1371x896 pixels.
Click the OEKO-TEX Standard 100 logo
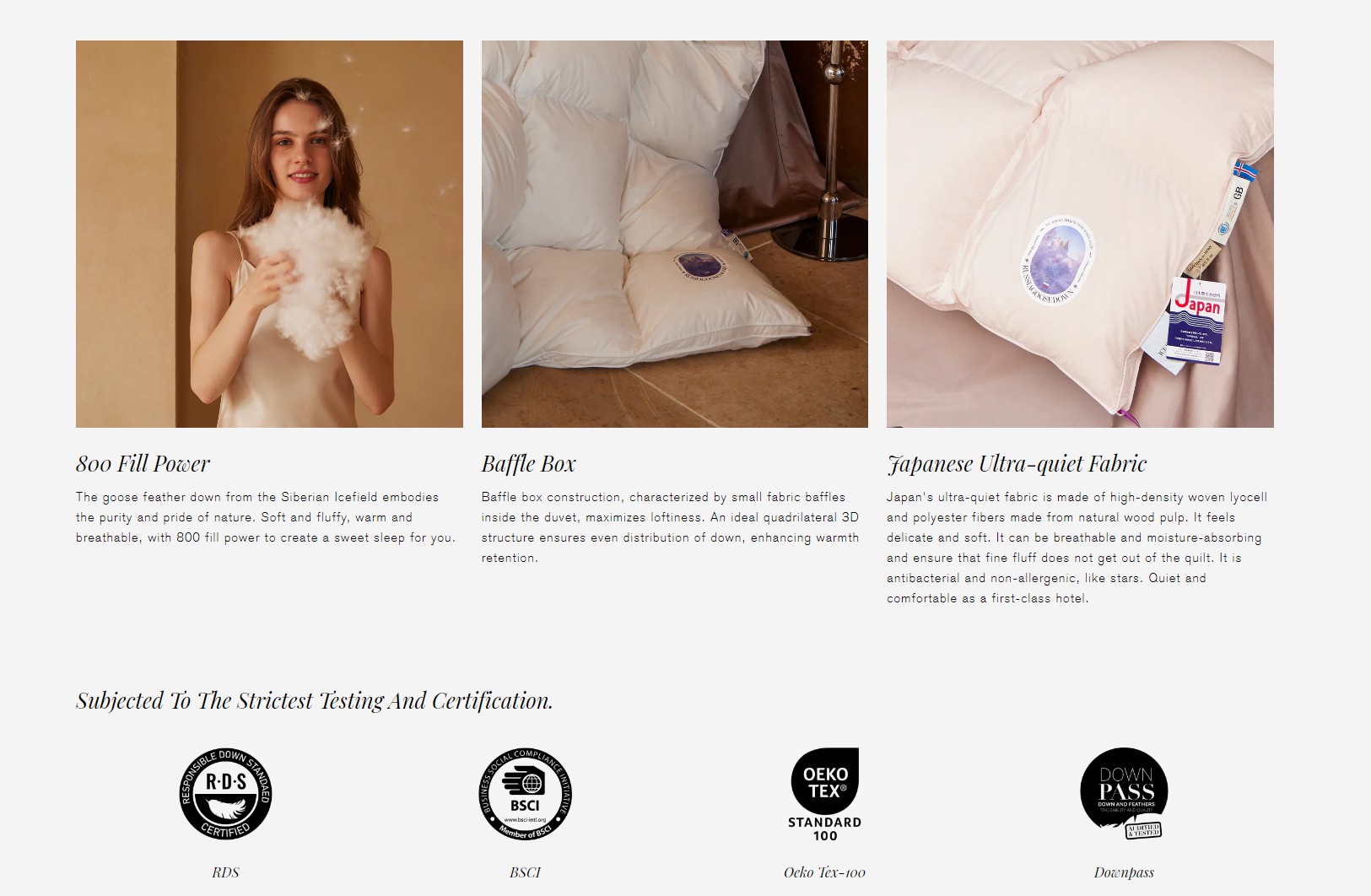(x=825, y=794)
